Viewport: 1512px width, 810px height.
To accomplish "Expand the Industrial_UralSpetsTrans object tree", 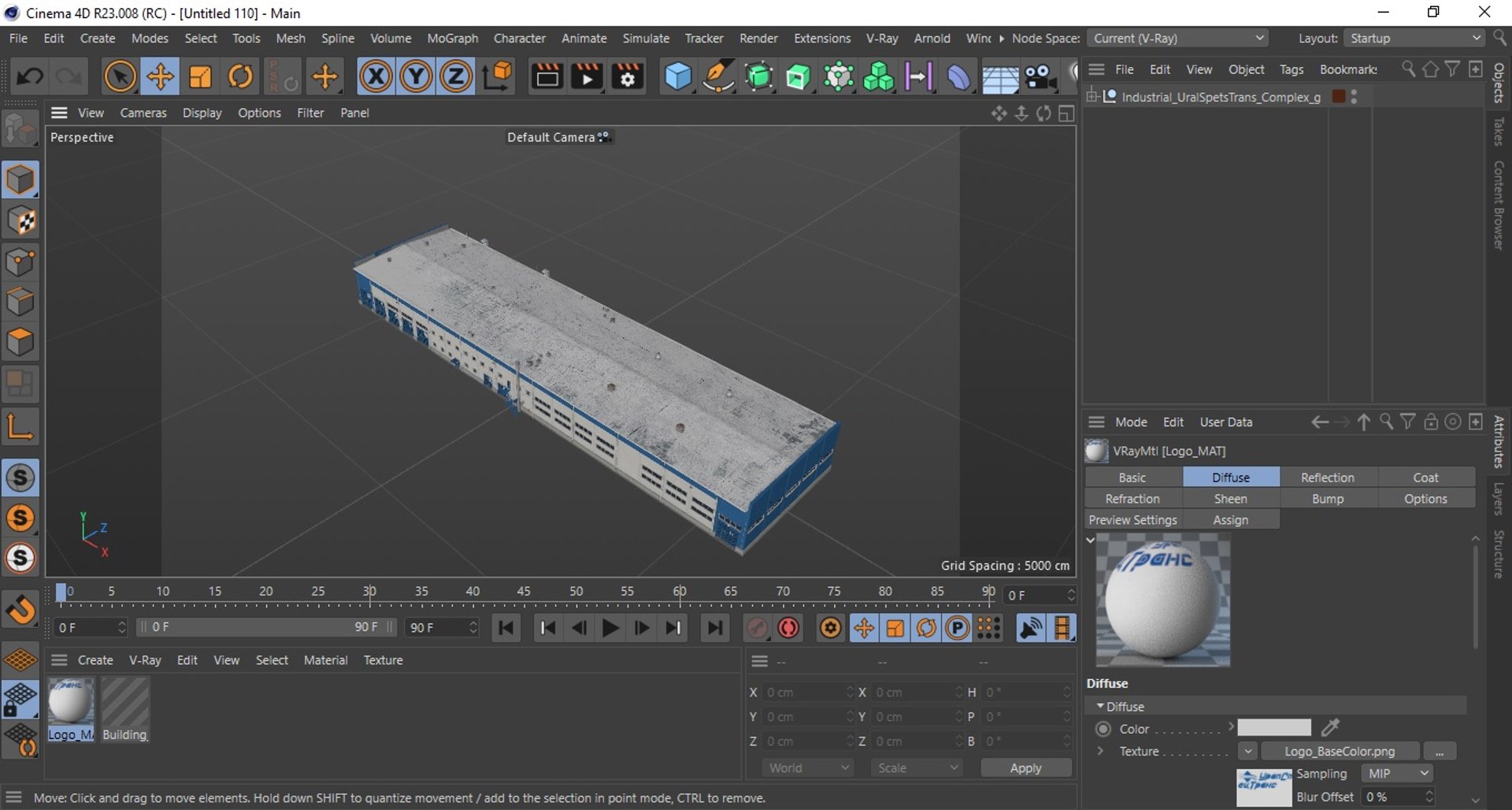I will pyautogui.click(x=1092, y=96).
